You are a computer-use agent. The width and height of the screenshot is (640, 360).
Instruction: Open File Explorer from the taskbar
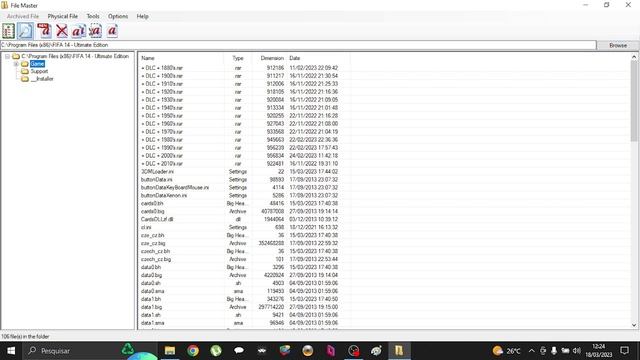(170, 351)
